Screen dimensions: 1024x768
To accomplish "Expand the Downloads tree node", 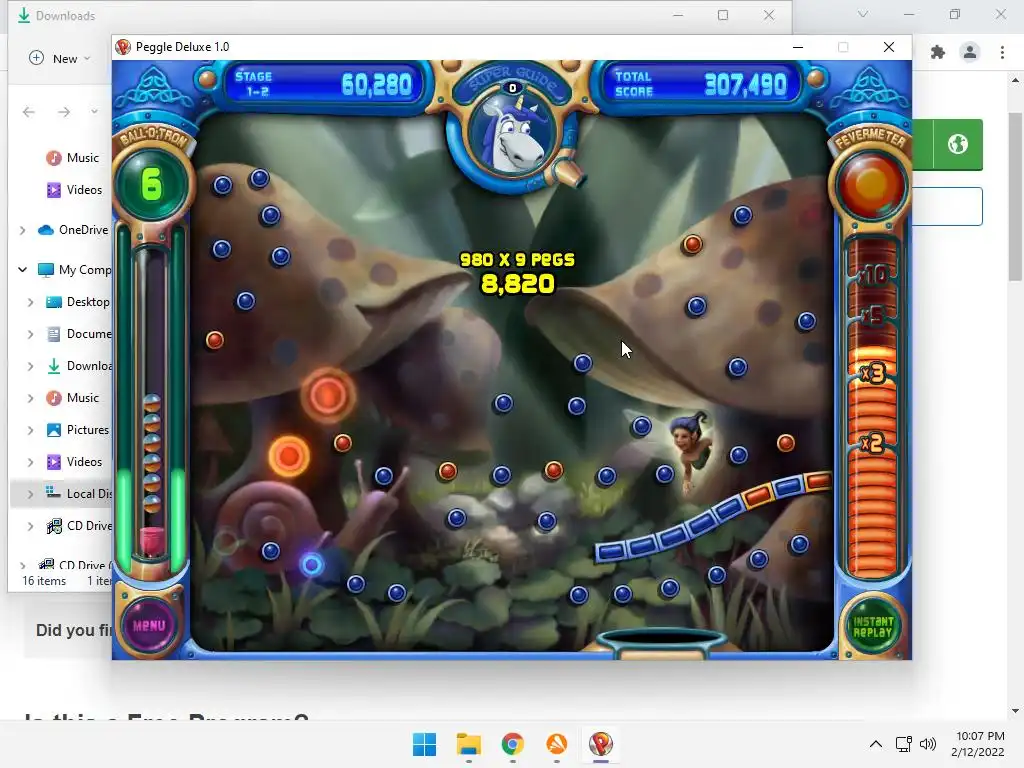I will coord(30,366).
